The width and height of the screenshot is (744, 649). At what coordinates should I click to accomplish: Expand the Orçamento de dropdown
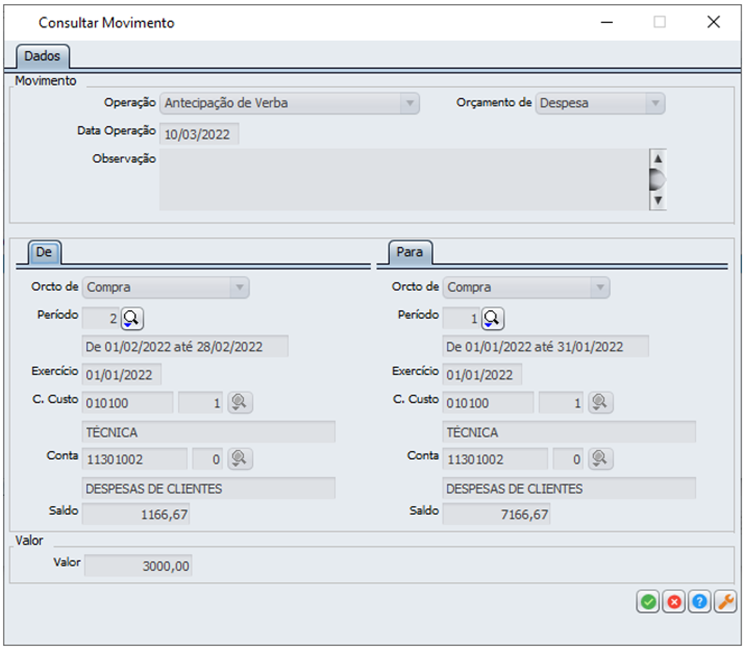[x=654, y=103]
